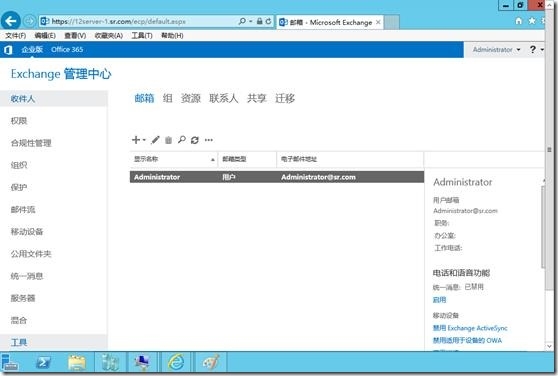
Task: Expand the help menu dropdown arrow
Action: tap(542, 49)
